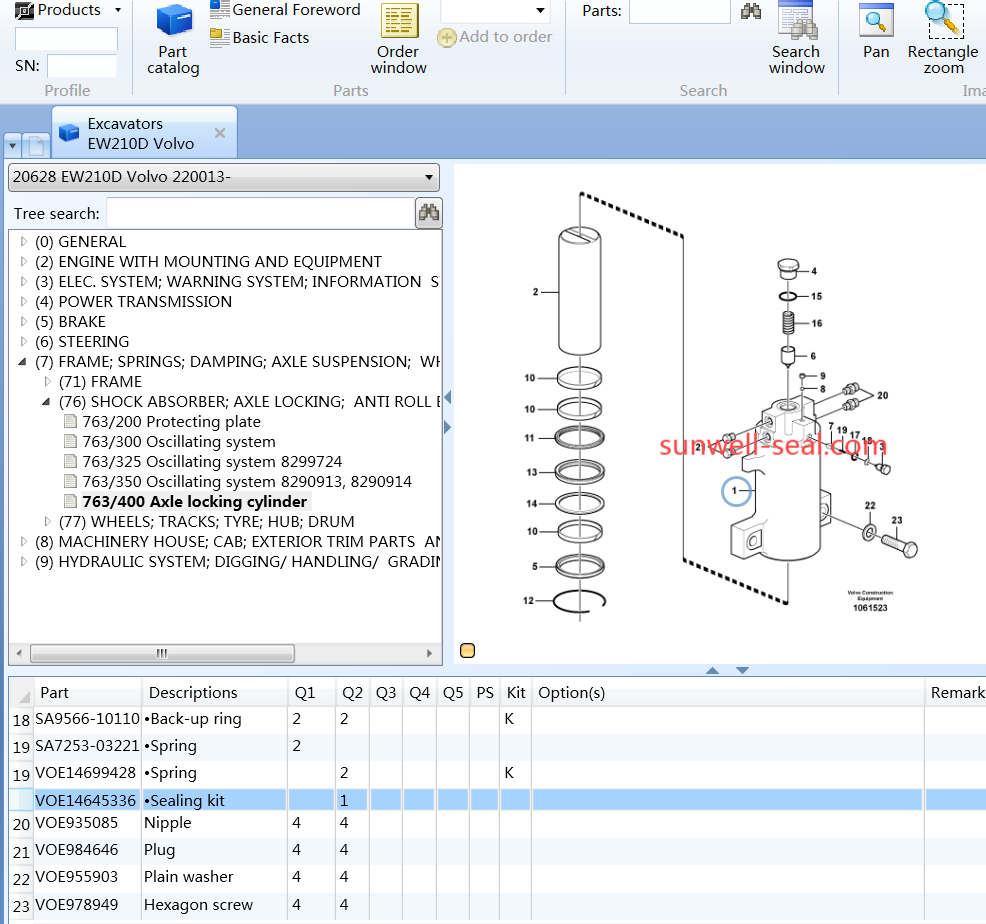The image size is (986, 924).
Task: Expand the (77) WHEELS; TRACKS node
Action: pos(49,522)
